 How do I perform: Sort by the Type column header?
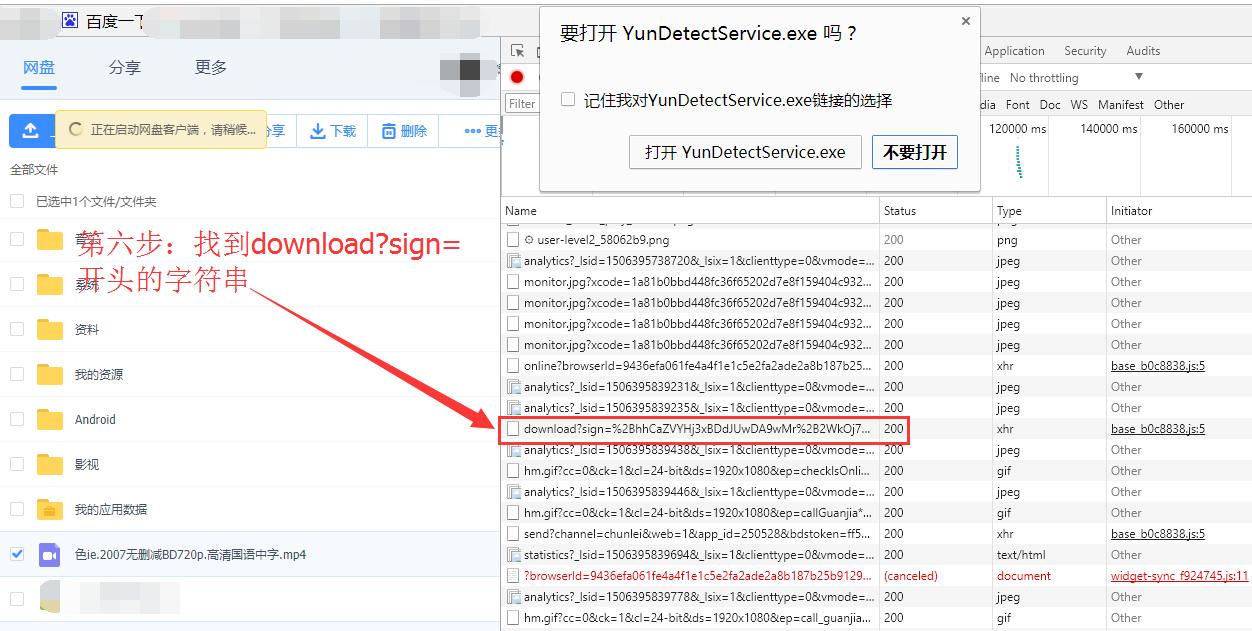(1049, 211)
